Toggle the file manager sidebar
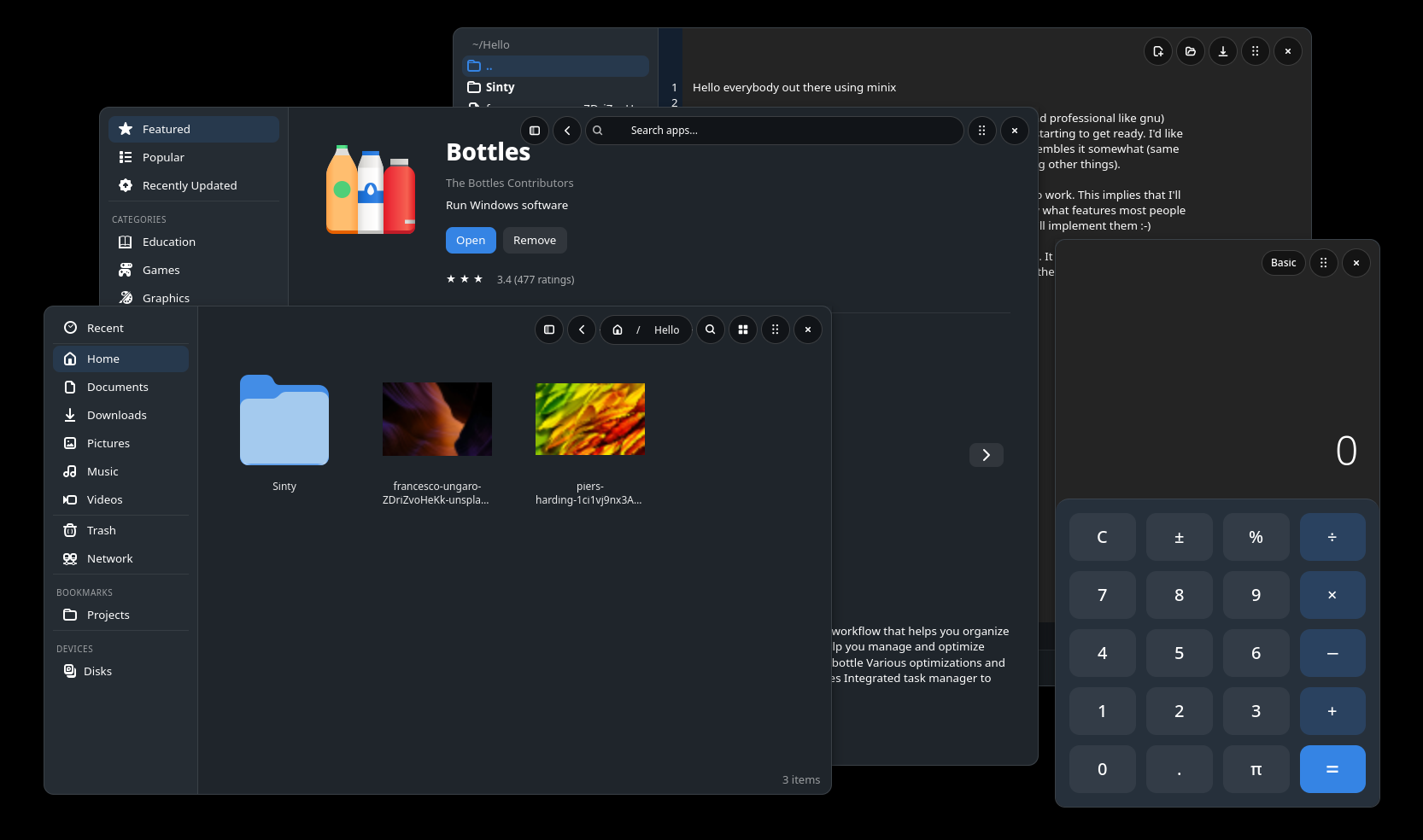 [x=549, y=330]
